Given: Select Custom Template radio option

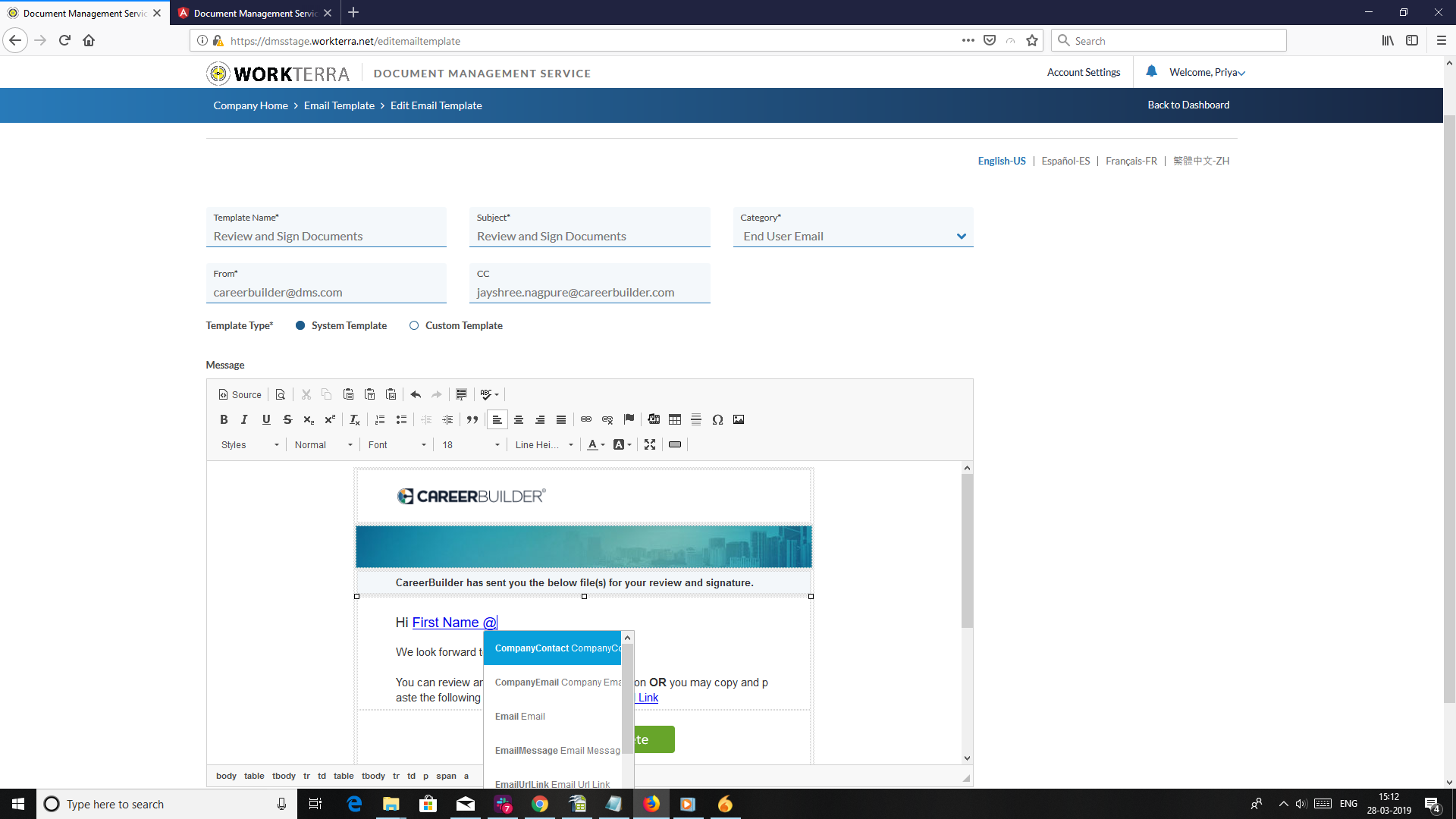Looking at the screenshot, I should [x=414, y=325].
